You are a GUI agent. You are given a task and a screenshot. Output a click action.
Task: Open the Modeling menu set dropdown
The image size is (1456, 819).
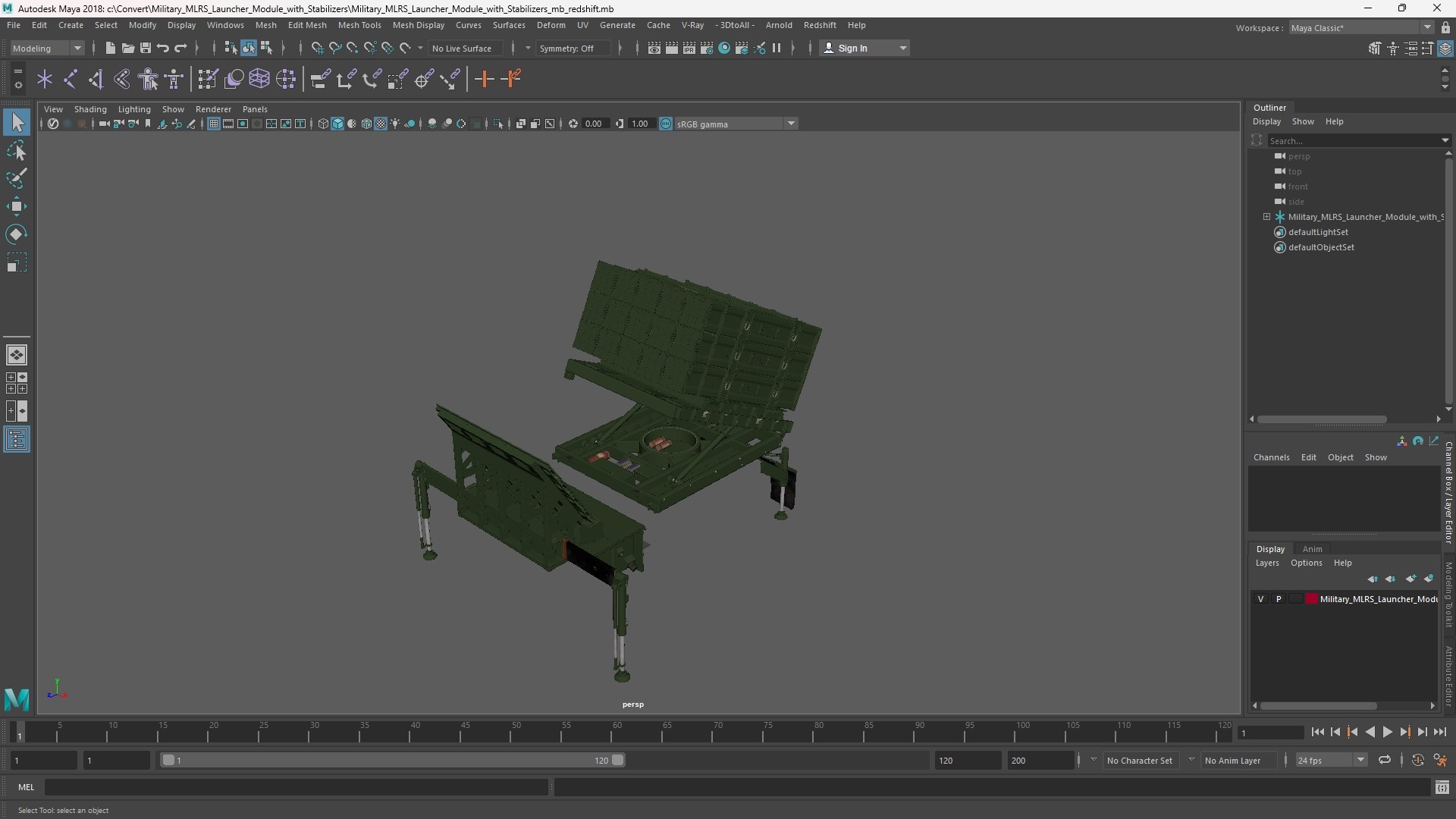pos(47,49)
